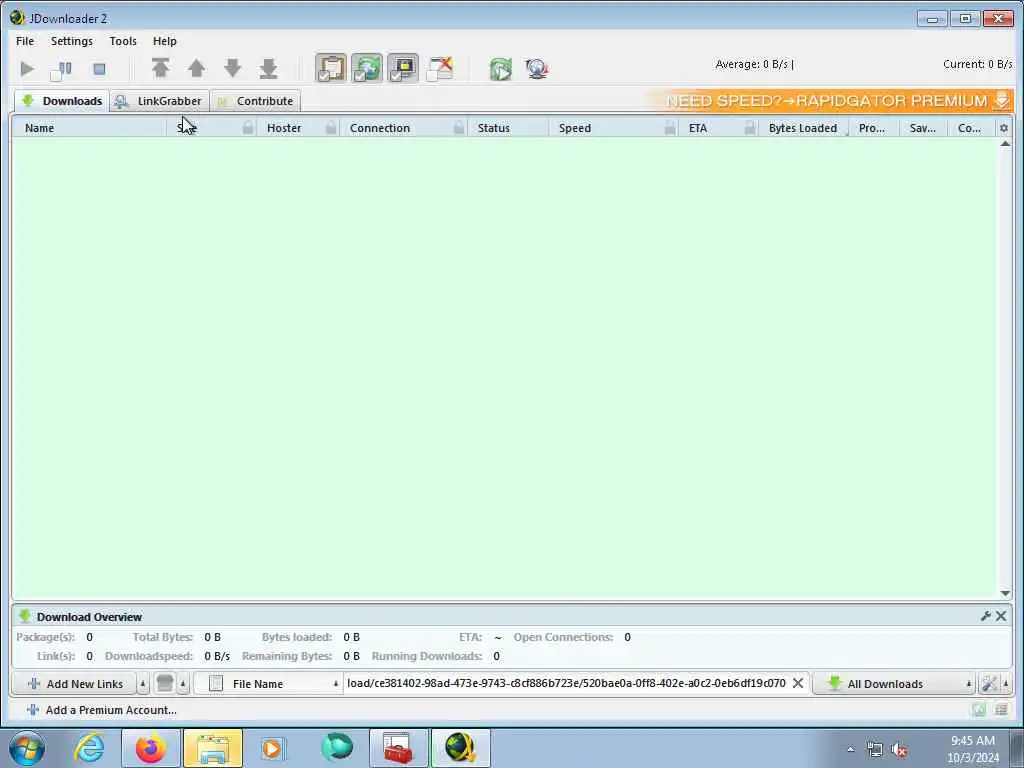Viewport: 1024px width, 768px height.
Task: Click the red toolbox taskbar icon
Action: click(398, 748)
